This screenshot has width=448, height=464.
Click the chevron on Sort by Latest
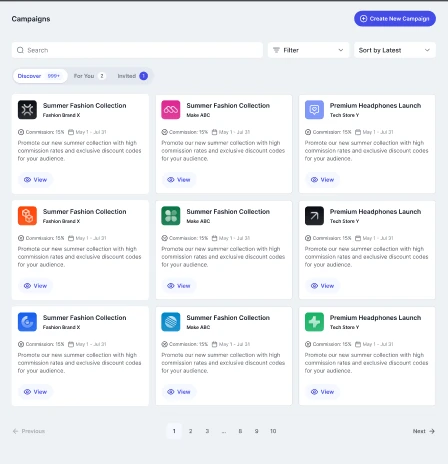coord(427,50)
